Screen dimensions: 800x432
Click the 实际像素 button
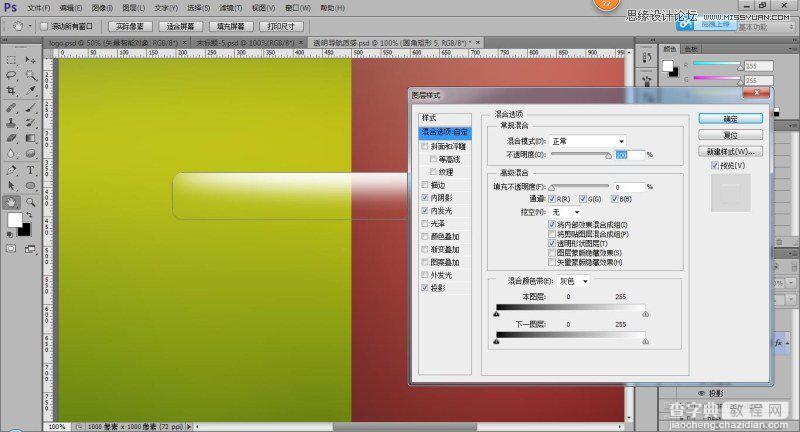pyautogui.click(x=130, y=26)
